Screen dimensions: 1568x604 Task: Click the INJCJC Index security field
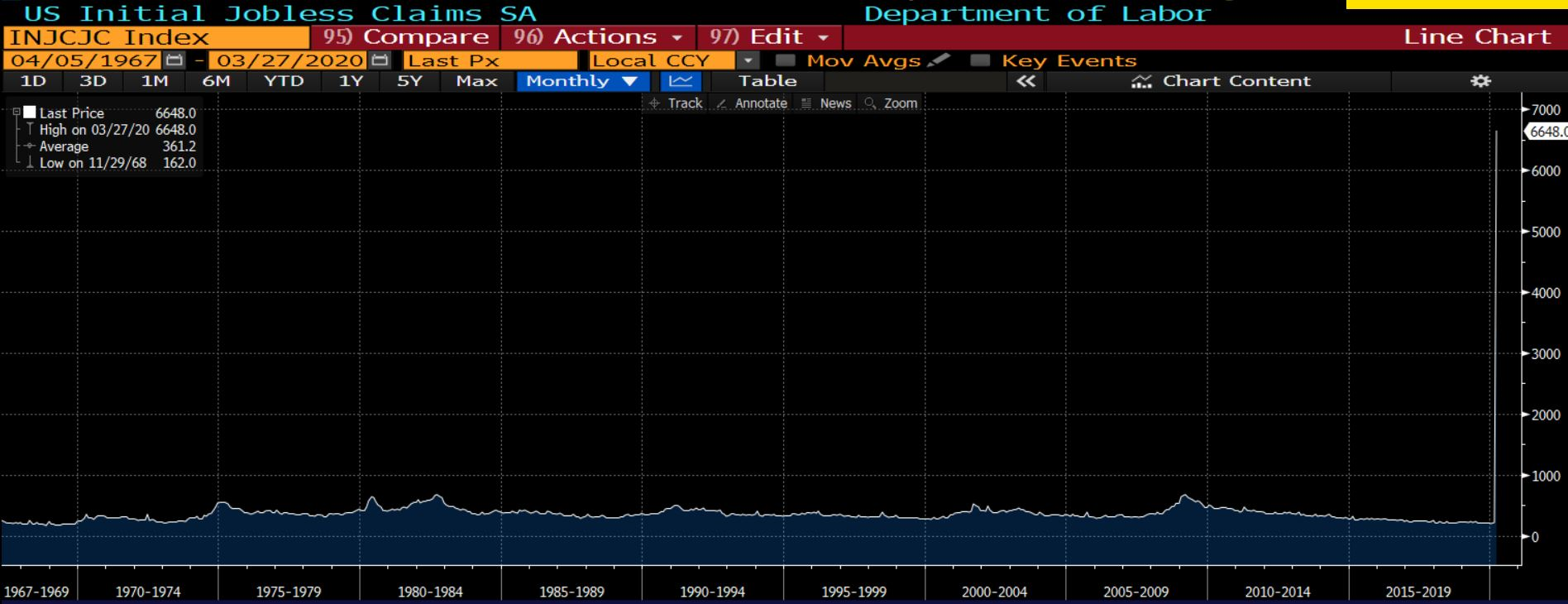point(155,37)
